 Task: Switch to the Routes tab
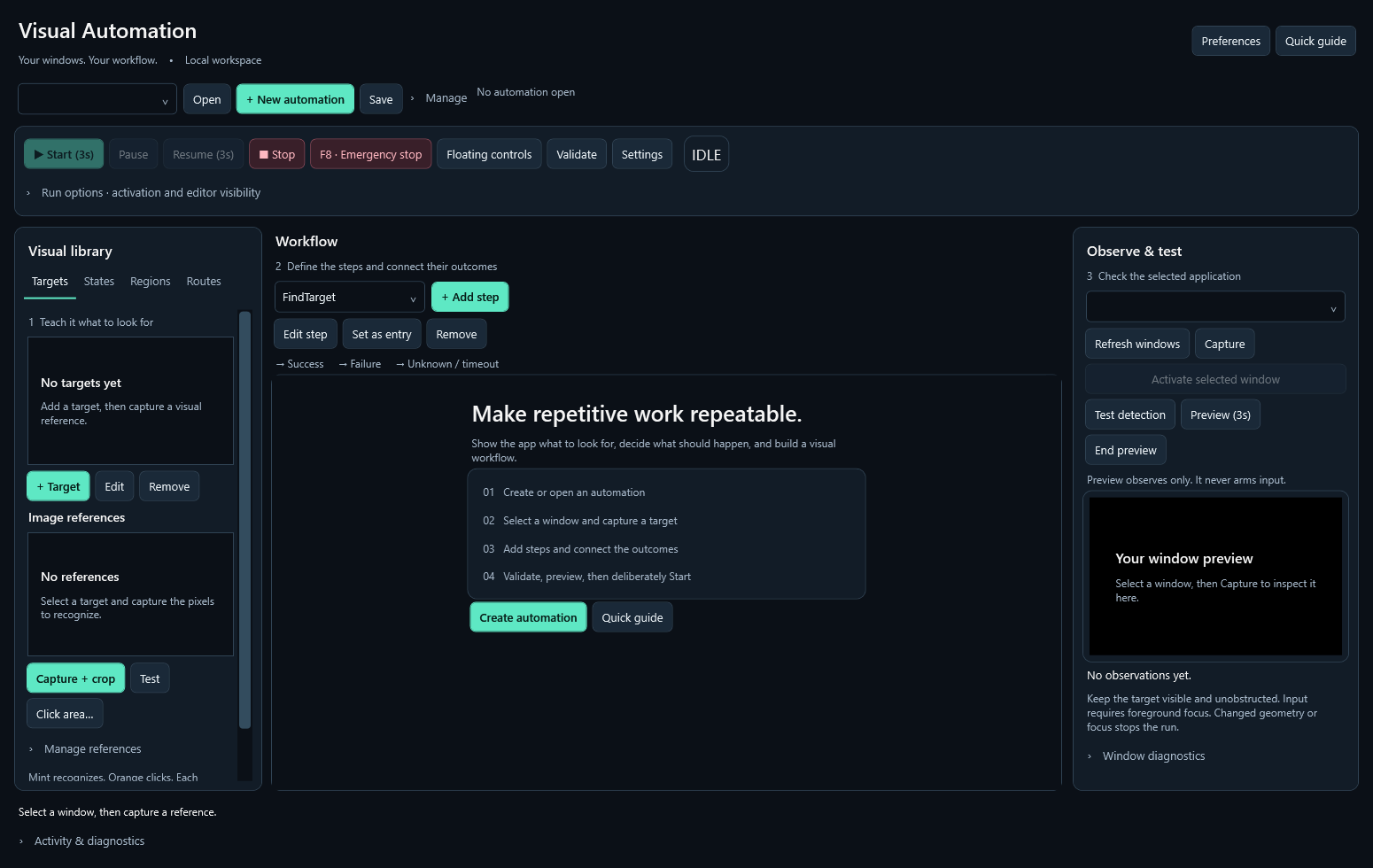204,282
